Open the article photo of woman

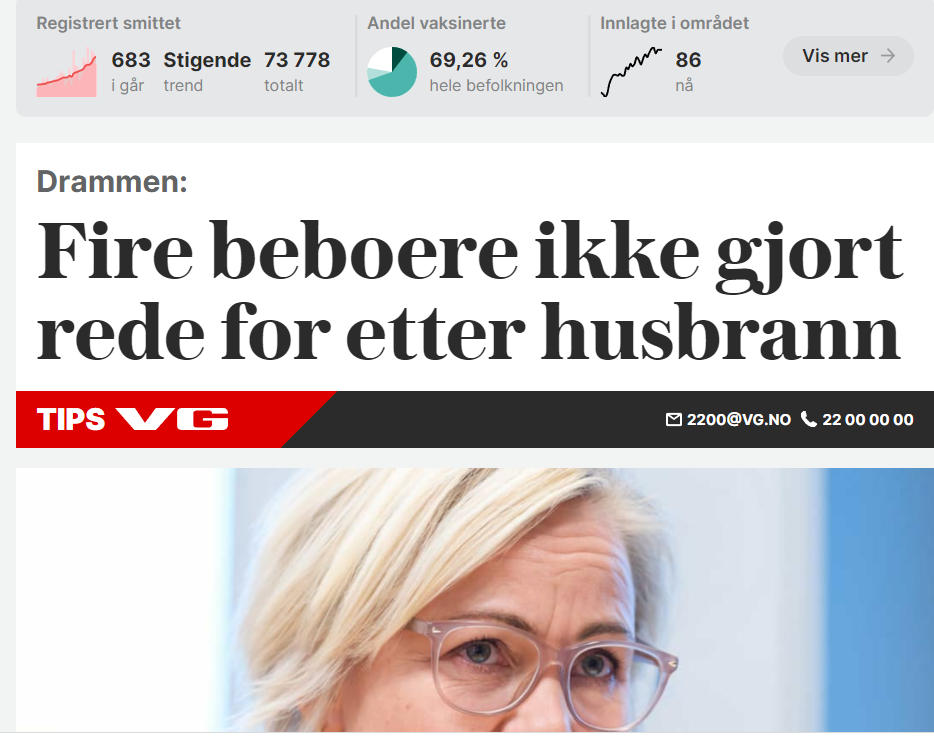click(475, 600)
